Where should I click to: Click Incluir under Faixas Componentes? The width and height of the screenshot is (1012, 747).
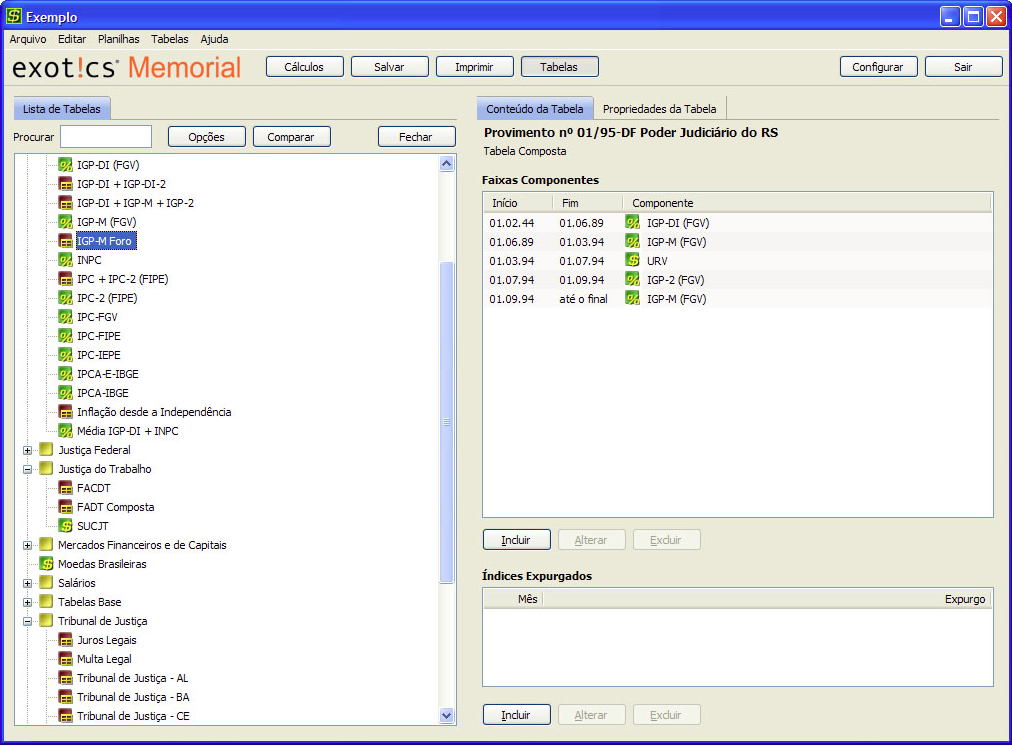pos(516,540)
